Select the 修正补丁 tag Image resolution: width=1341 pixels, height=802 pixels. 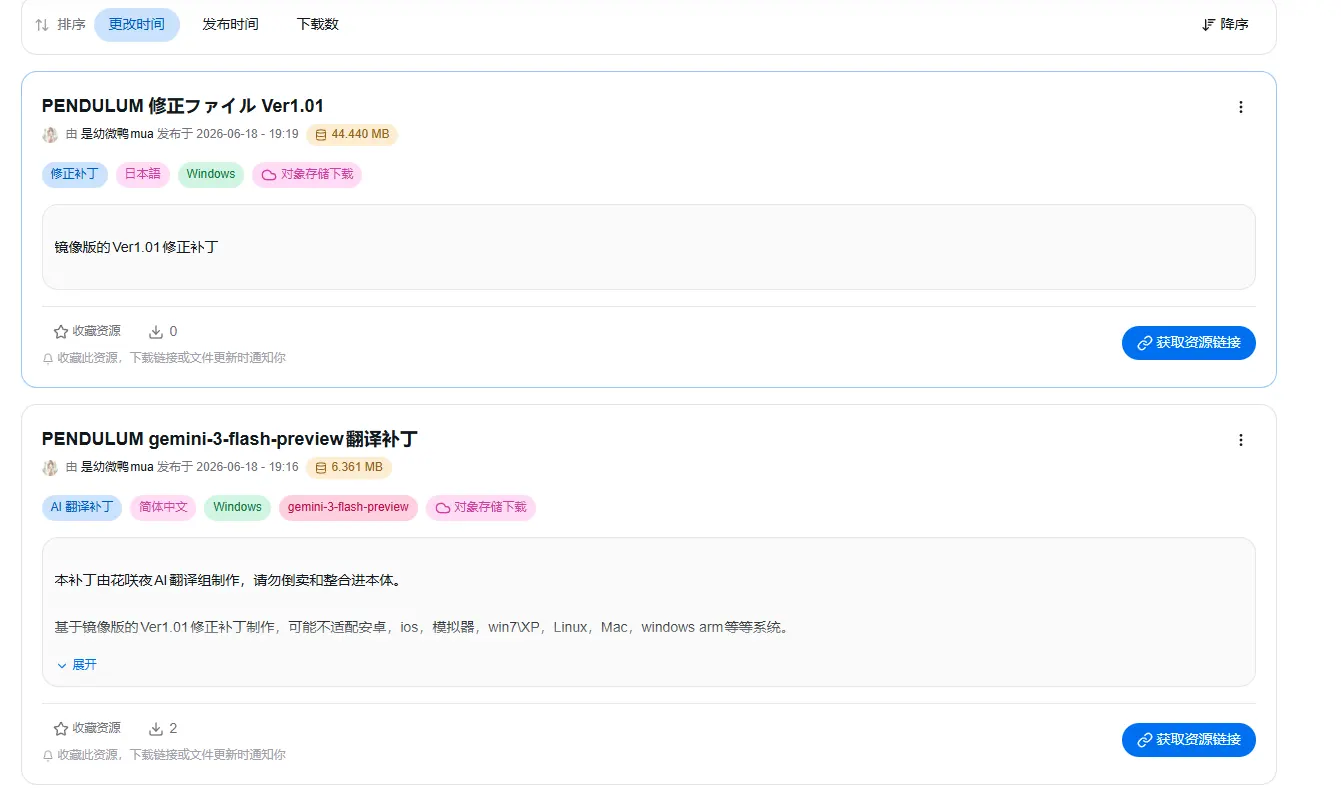coord(75,174)
